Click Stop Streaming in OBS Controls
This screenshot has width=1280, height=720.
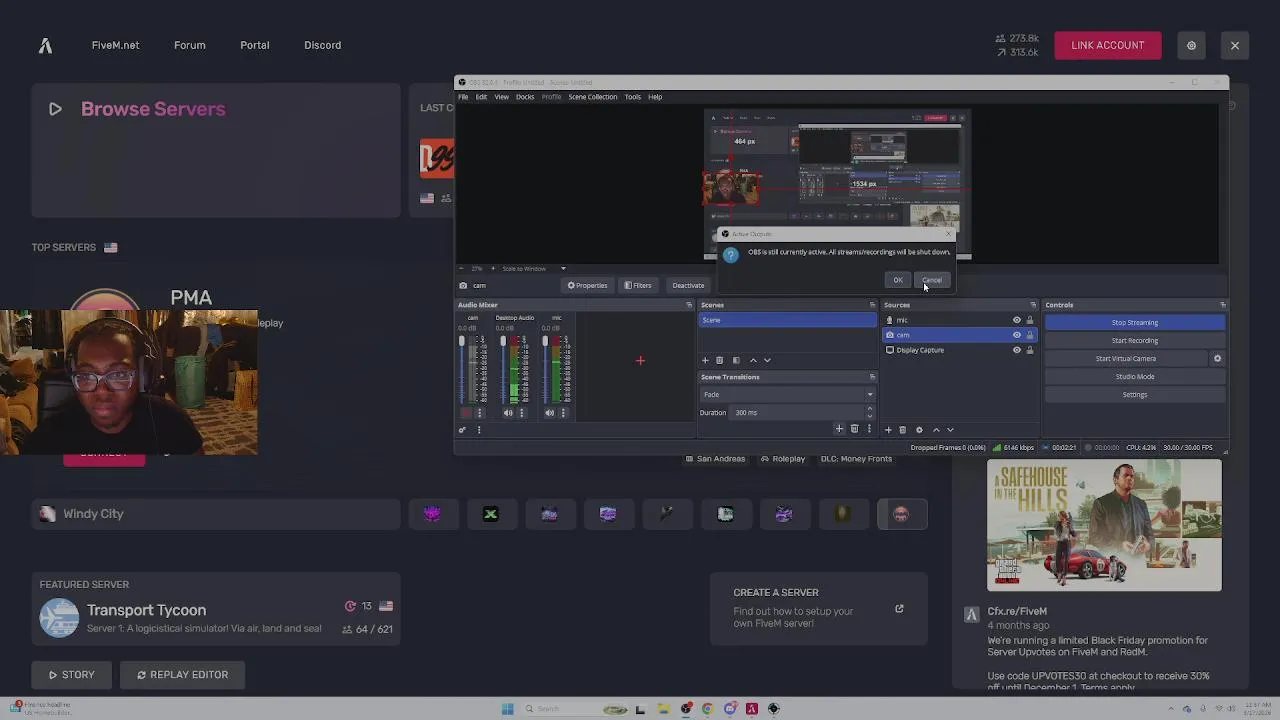[x=1134, y=322]
